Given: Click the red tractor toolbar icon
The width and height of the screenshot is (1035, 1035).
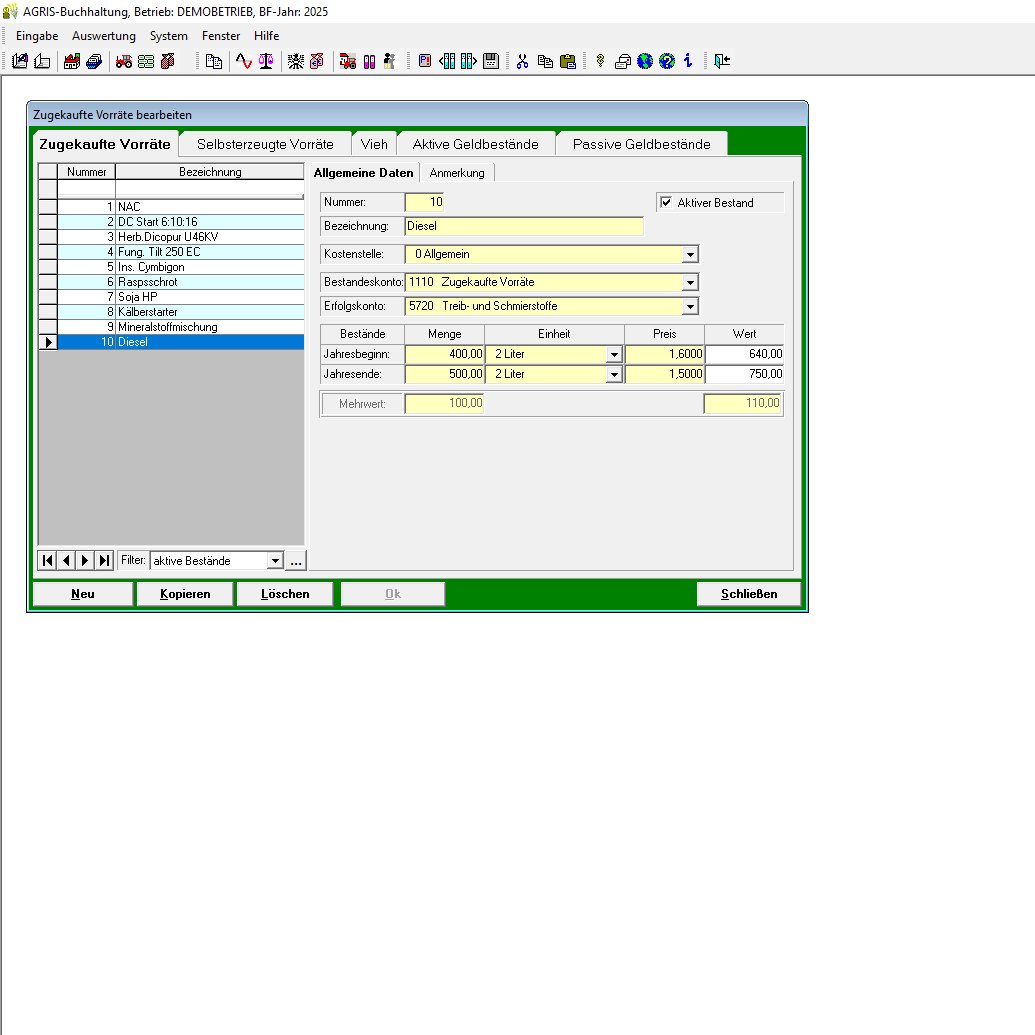Looking at the screenshot, I should (x=124, y=61).
